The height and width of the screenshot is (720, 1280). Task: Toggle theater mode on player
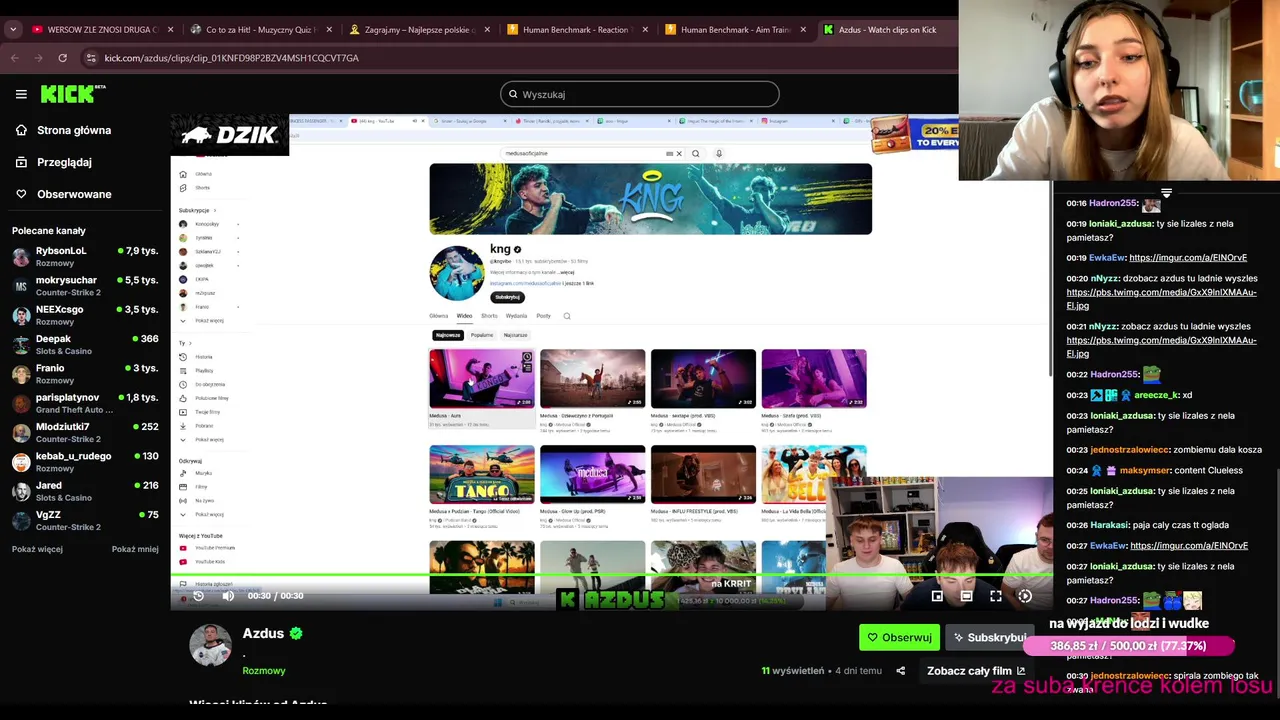[966, 596]
